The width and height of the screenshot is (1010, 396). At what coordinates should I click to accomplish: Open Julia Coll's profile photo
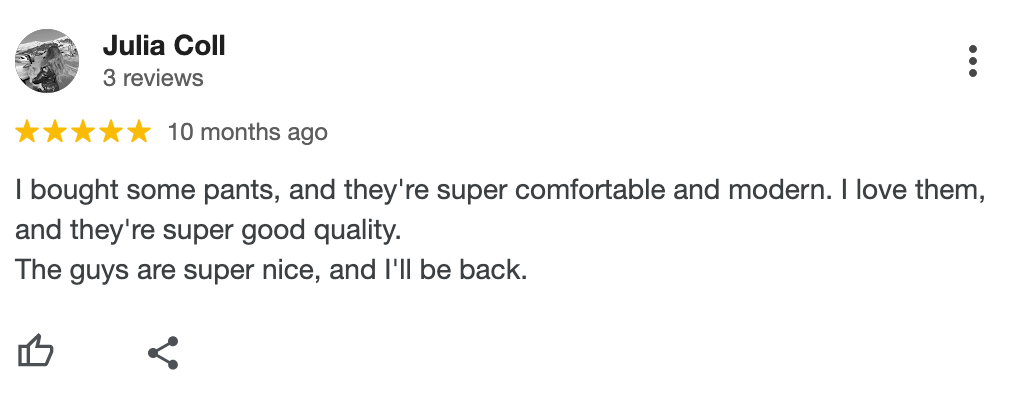click(x=47, y=61)
